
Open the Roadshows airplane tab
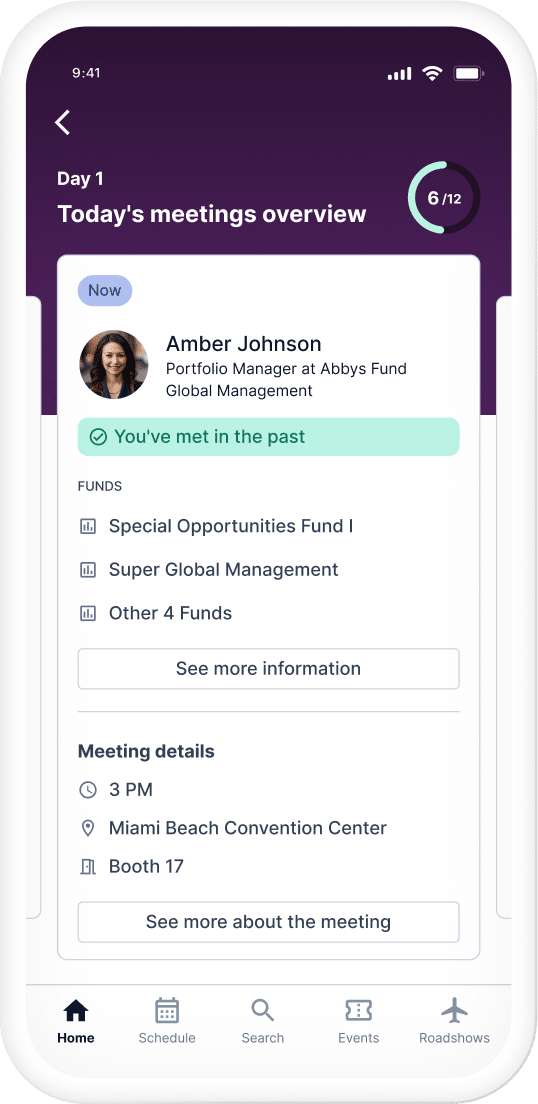pos(454,1022)
